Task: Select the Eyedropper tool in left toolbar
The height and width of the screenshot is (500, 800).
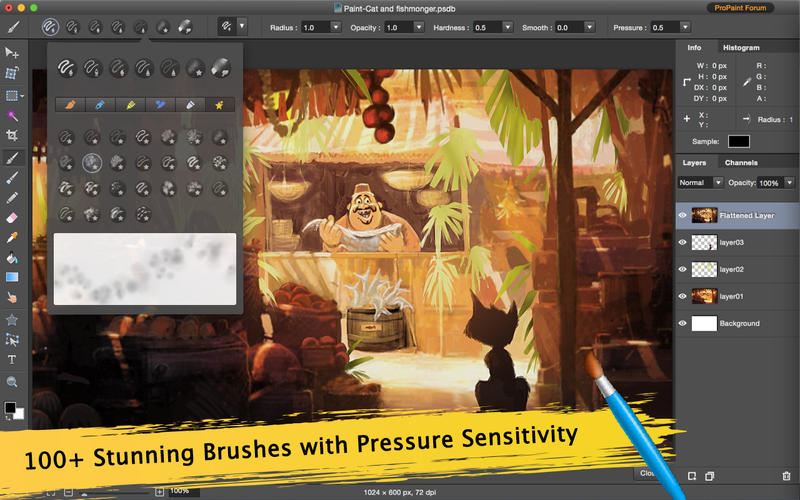Action: click(x=12, y=237)
